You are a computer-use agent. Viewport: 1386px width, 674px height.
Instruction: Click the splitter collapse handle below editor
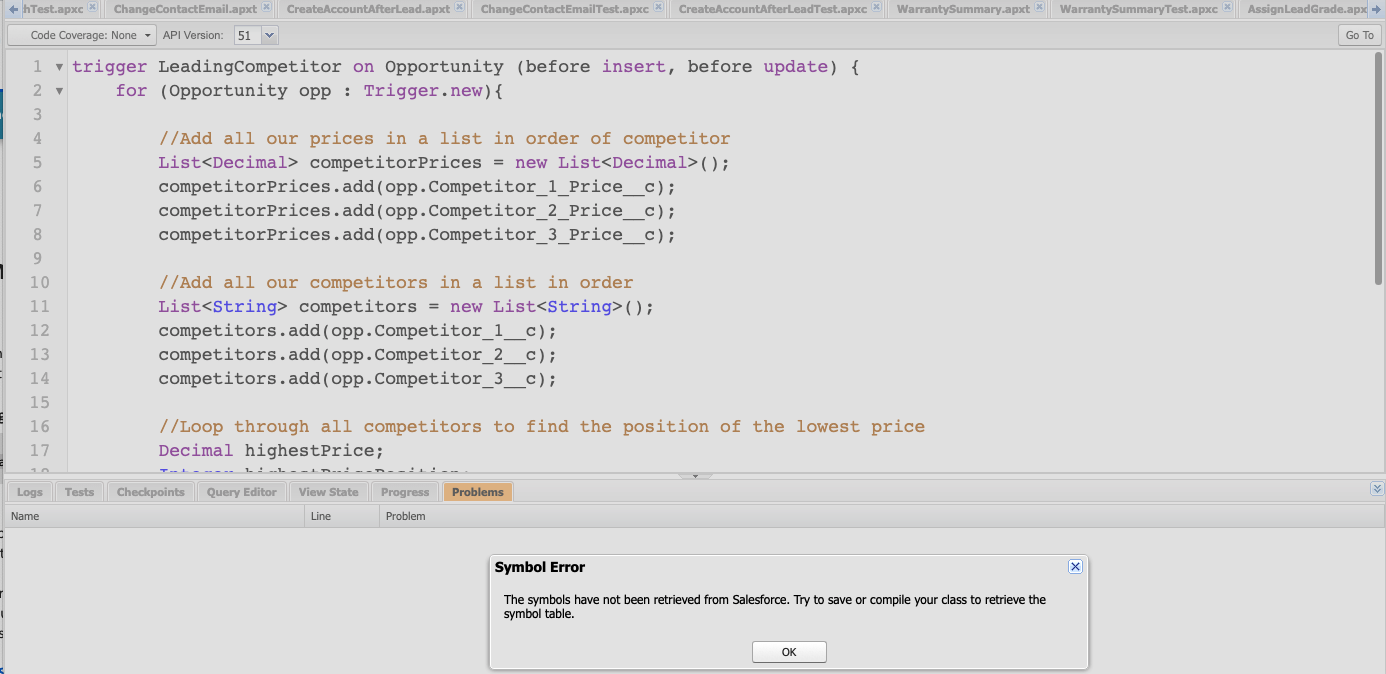(x=695, y=476)
